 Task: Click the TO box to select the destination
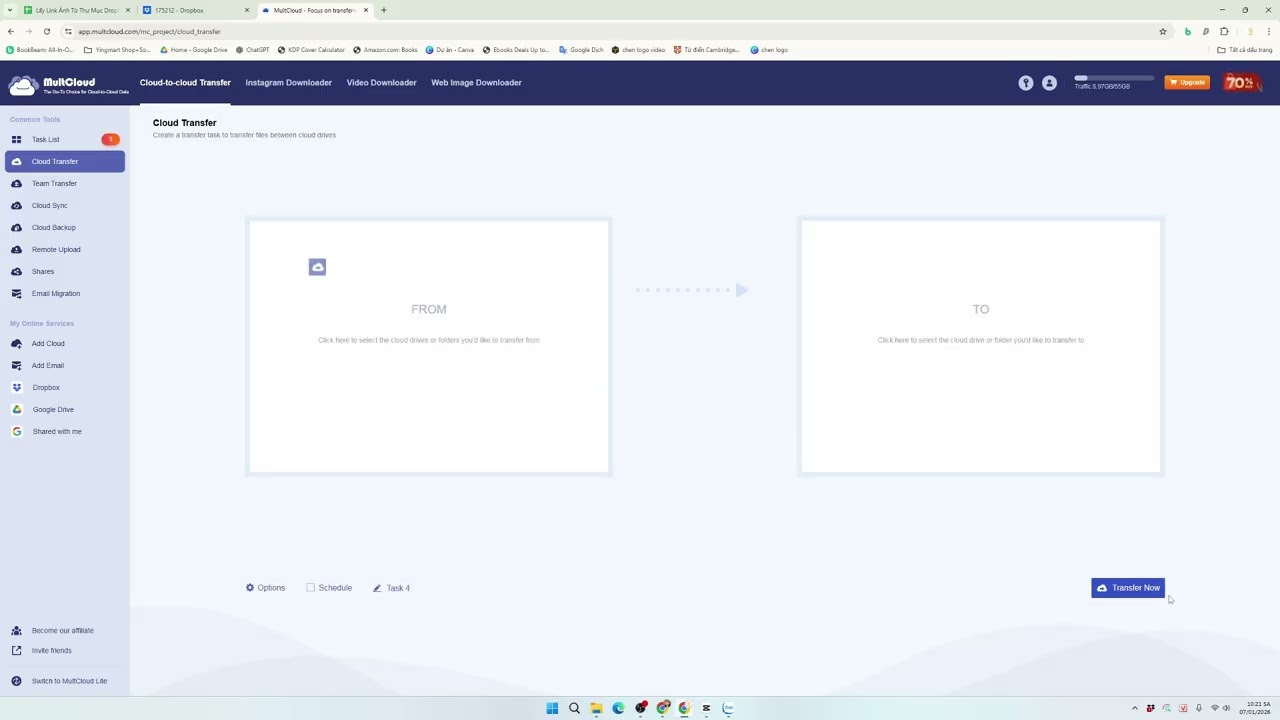981,346
